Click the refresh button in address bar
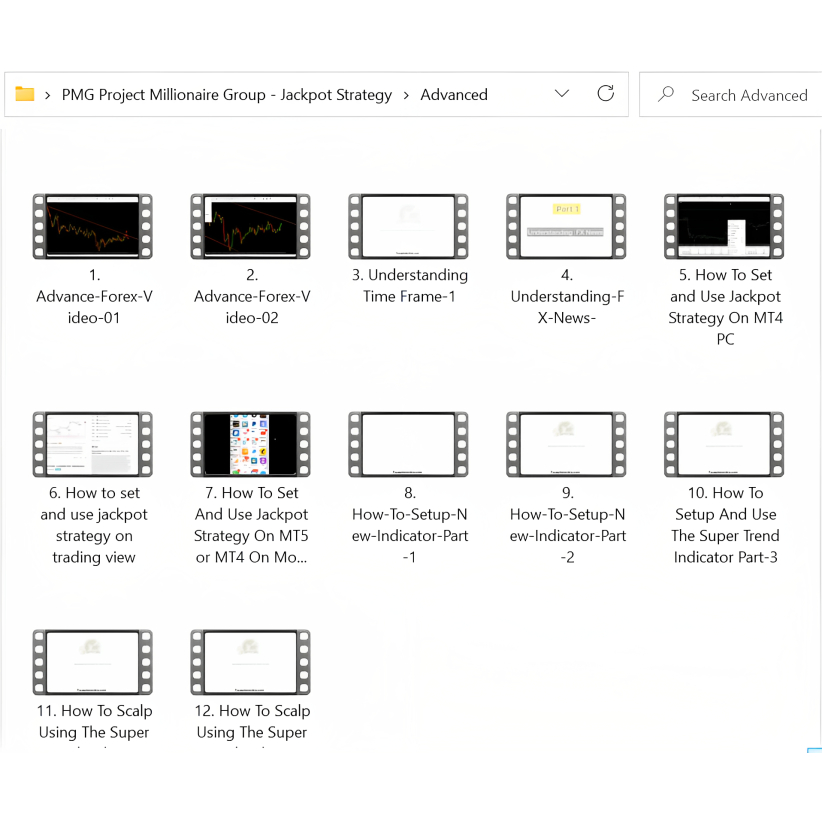822x822 pixels. (605, 94)
